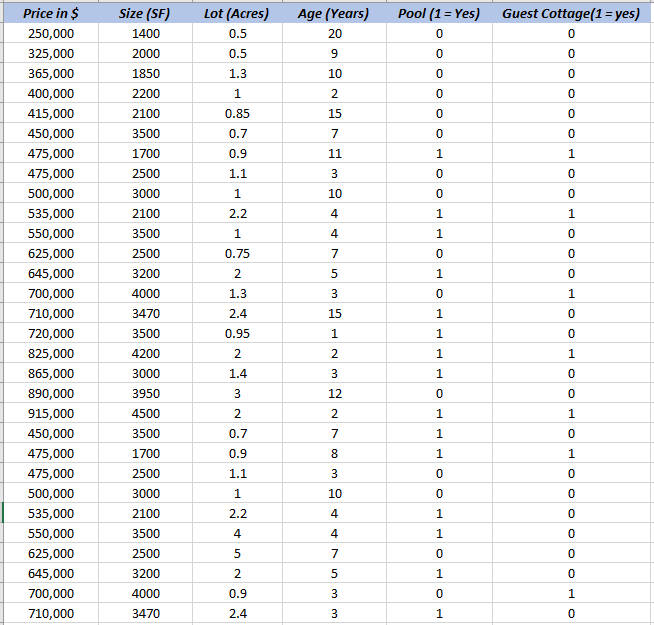Click the age value 20
The width and height of the screenshot is (654, 625).
click(335, 33)
